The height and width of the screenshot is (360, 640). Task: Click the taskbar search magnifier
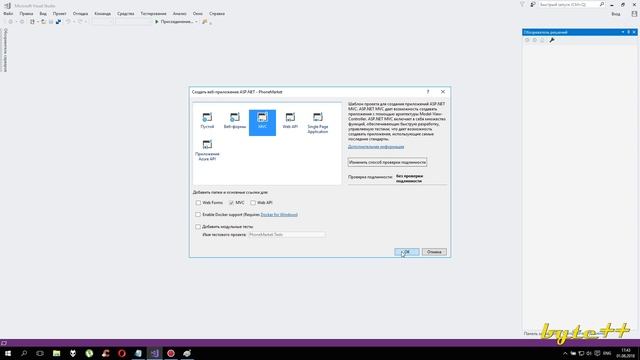click(x=24, y=353)
